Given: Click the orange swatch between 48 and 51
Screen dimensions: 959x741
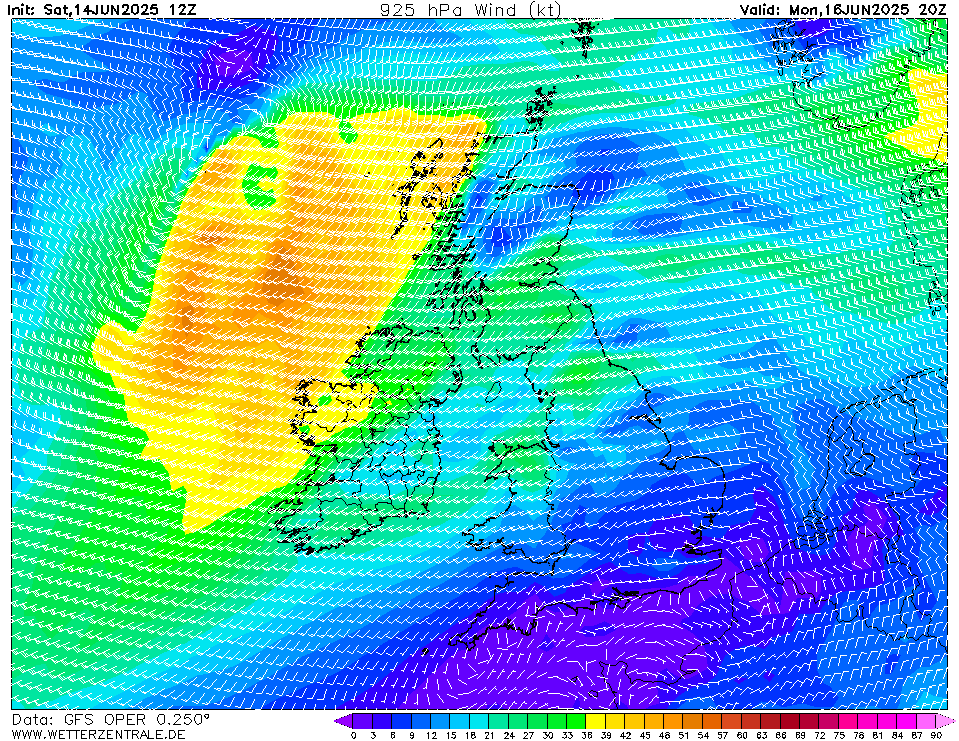Looking at the screenshot, I should tap(673, 721).
